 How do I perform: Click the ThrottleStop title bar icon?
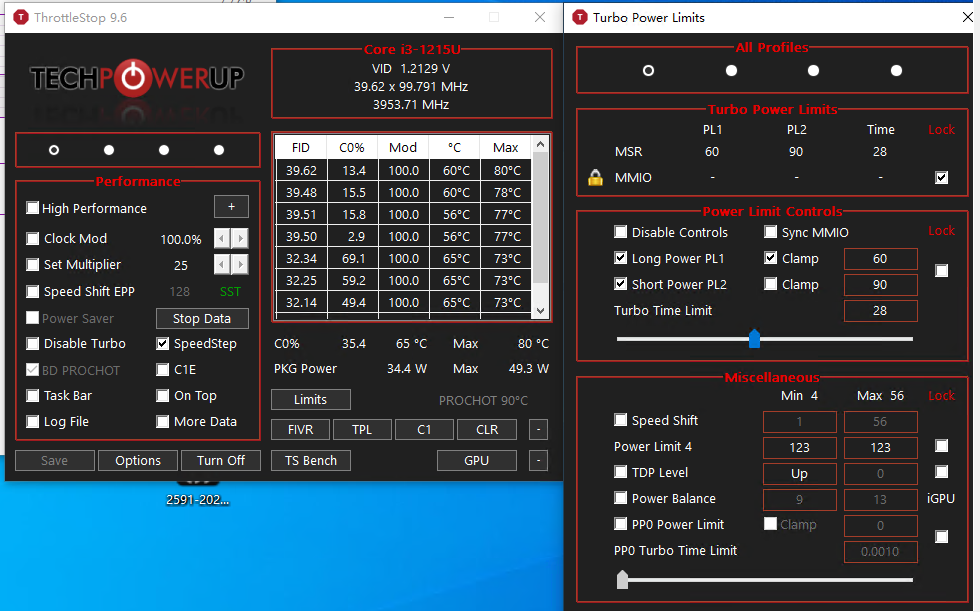[x=19, y=18]
